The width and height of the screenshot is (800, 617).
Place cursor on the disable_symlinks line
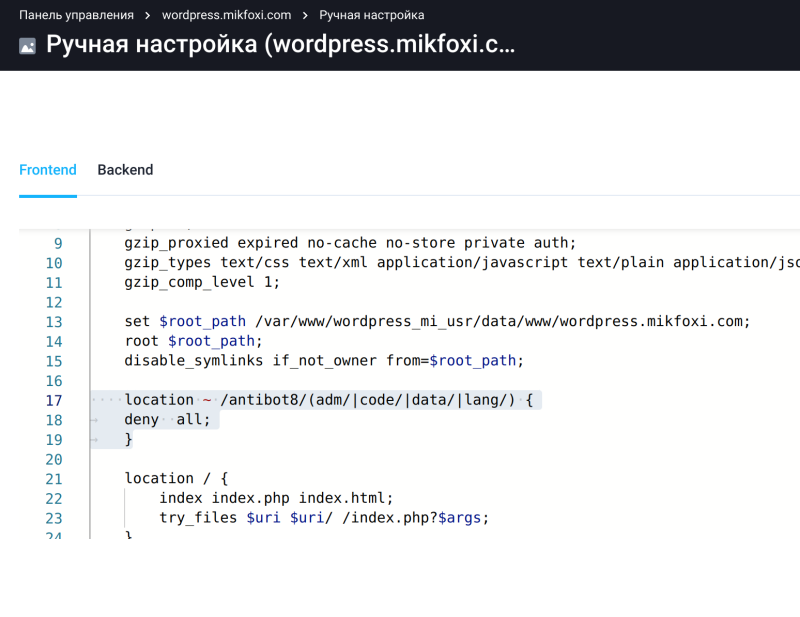(324, 361)
